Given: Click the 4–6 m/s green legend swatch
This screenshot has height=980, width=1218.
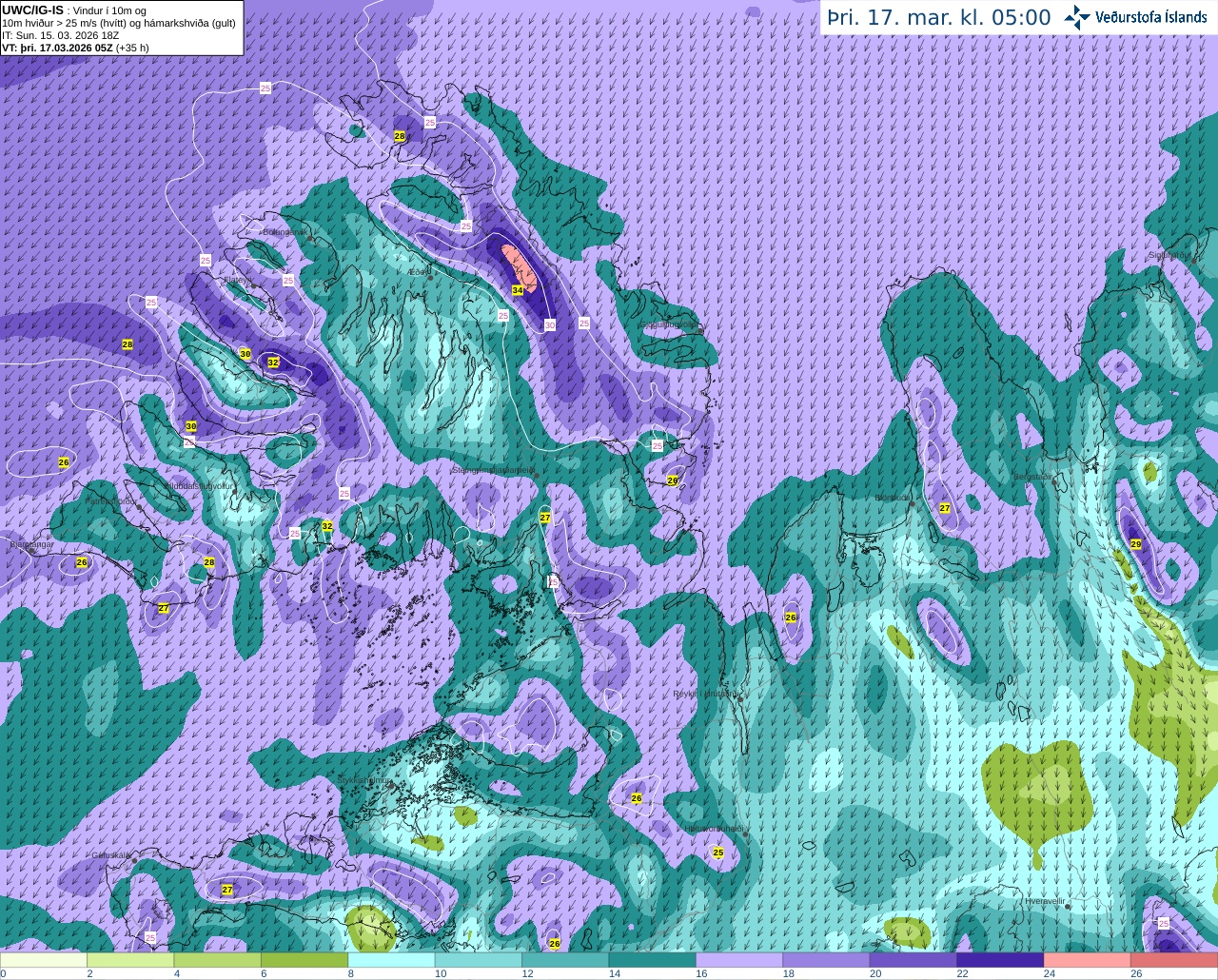Looking at the screenshot, I should [x=218, y=960].
